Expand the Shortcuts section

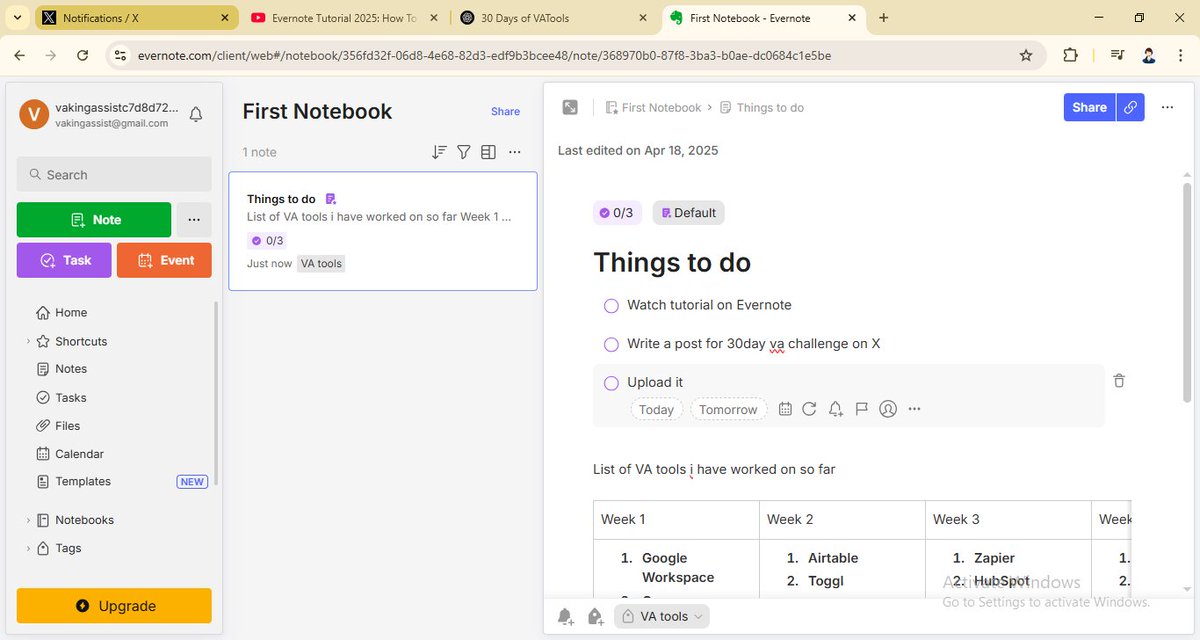[28, 341]
